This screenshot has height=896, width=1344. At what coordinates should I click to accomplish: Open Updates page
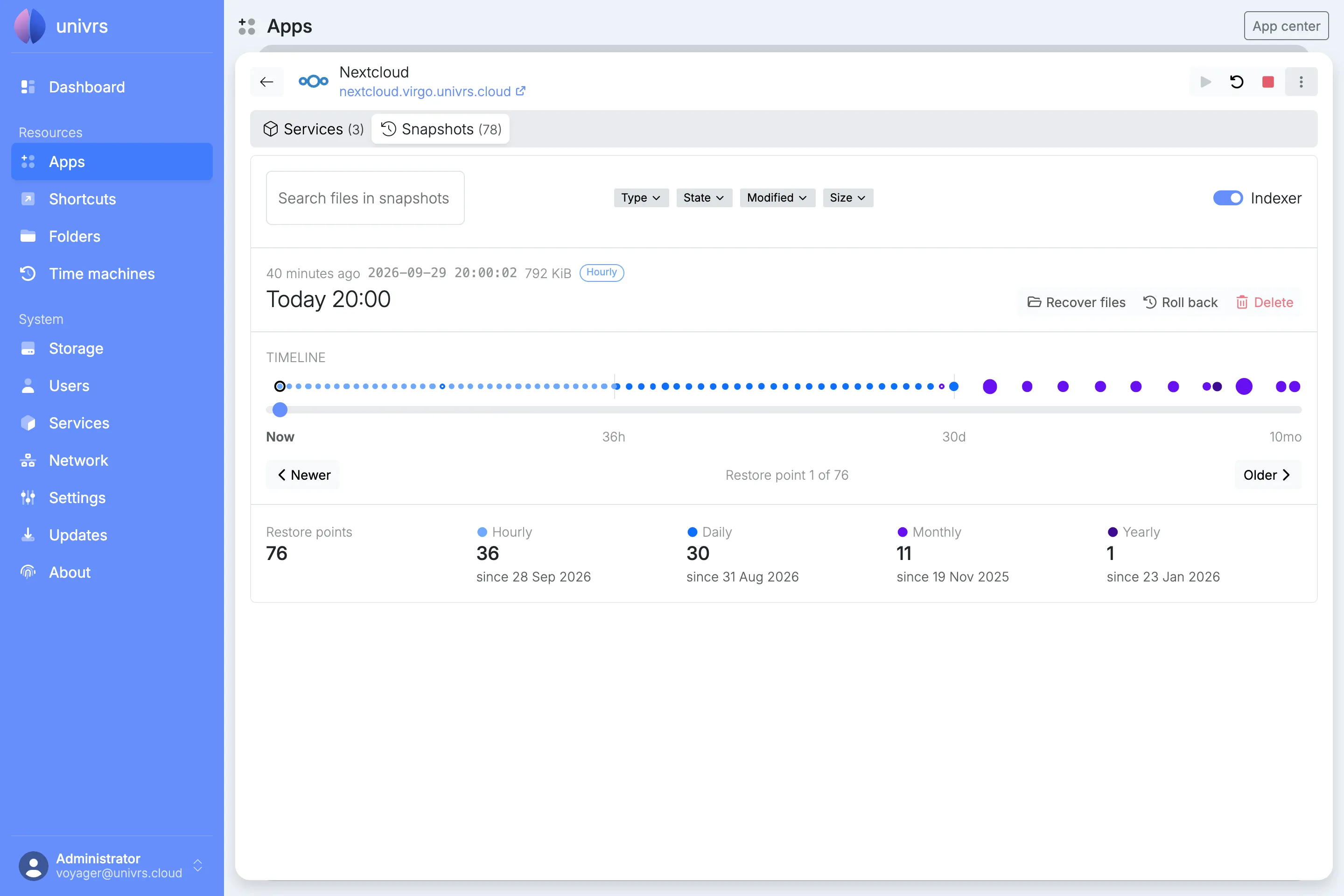[x=112, y=535]
